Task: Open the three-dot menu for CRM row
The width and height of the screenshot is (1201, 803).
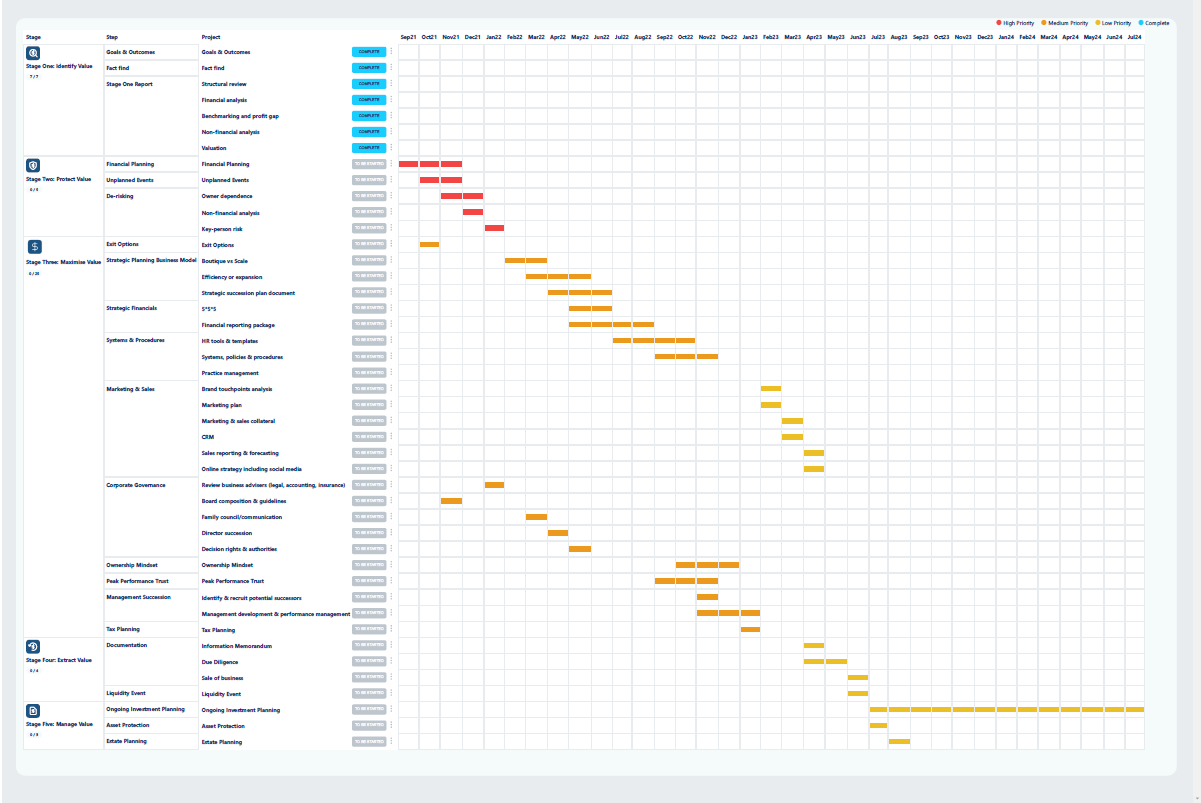Action: (x=391, y=437)
